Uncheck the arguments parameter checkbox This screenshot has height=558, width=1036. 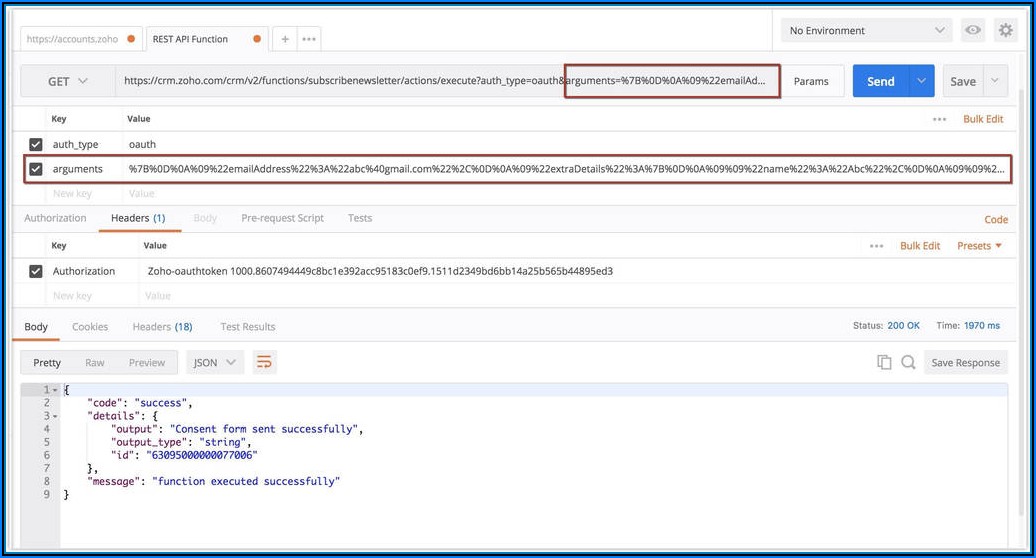click(36, 169)
